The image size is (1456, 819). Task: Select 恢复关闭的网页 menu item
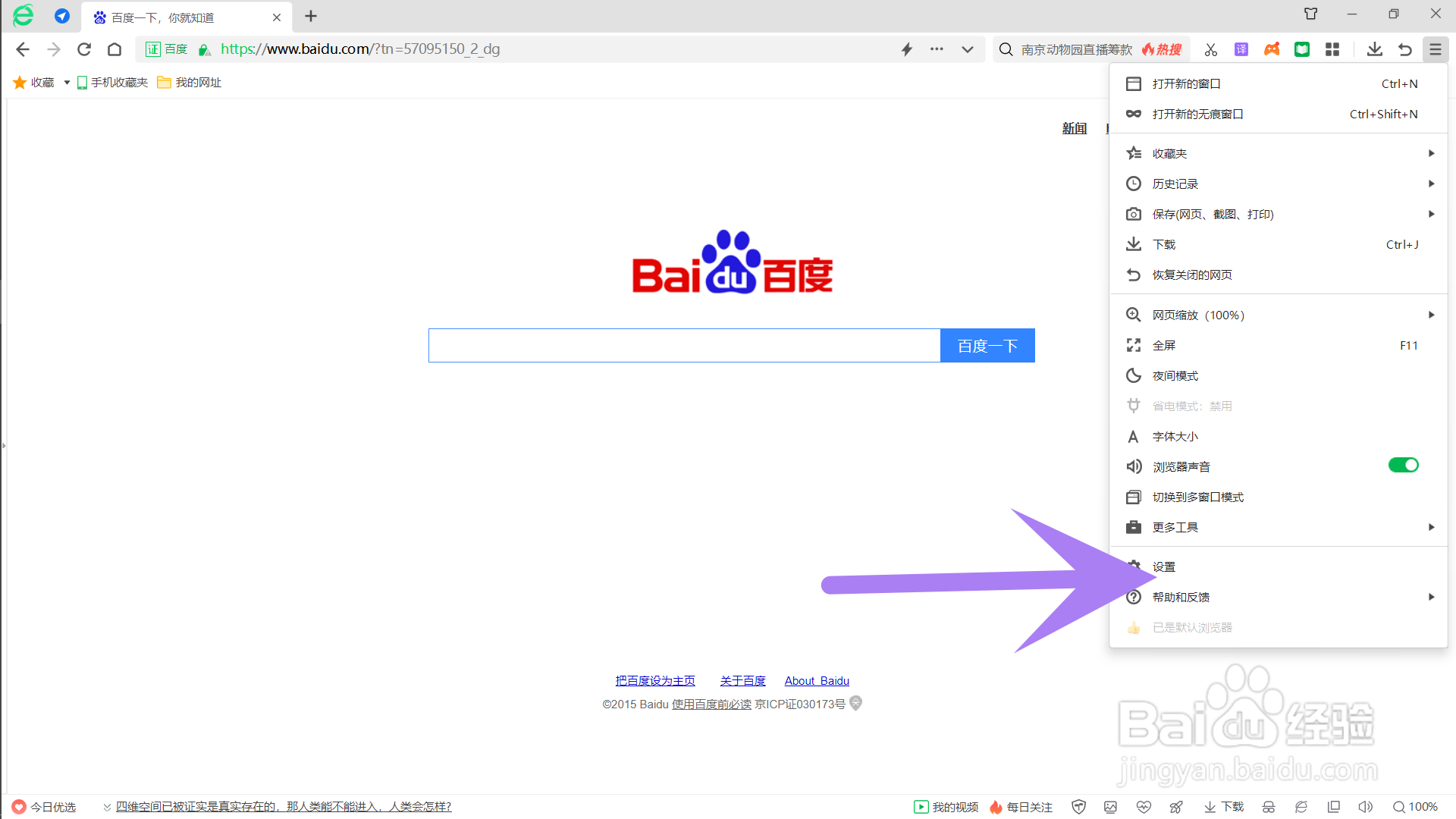(1279, 275)
